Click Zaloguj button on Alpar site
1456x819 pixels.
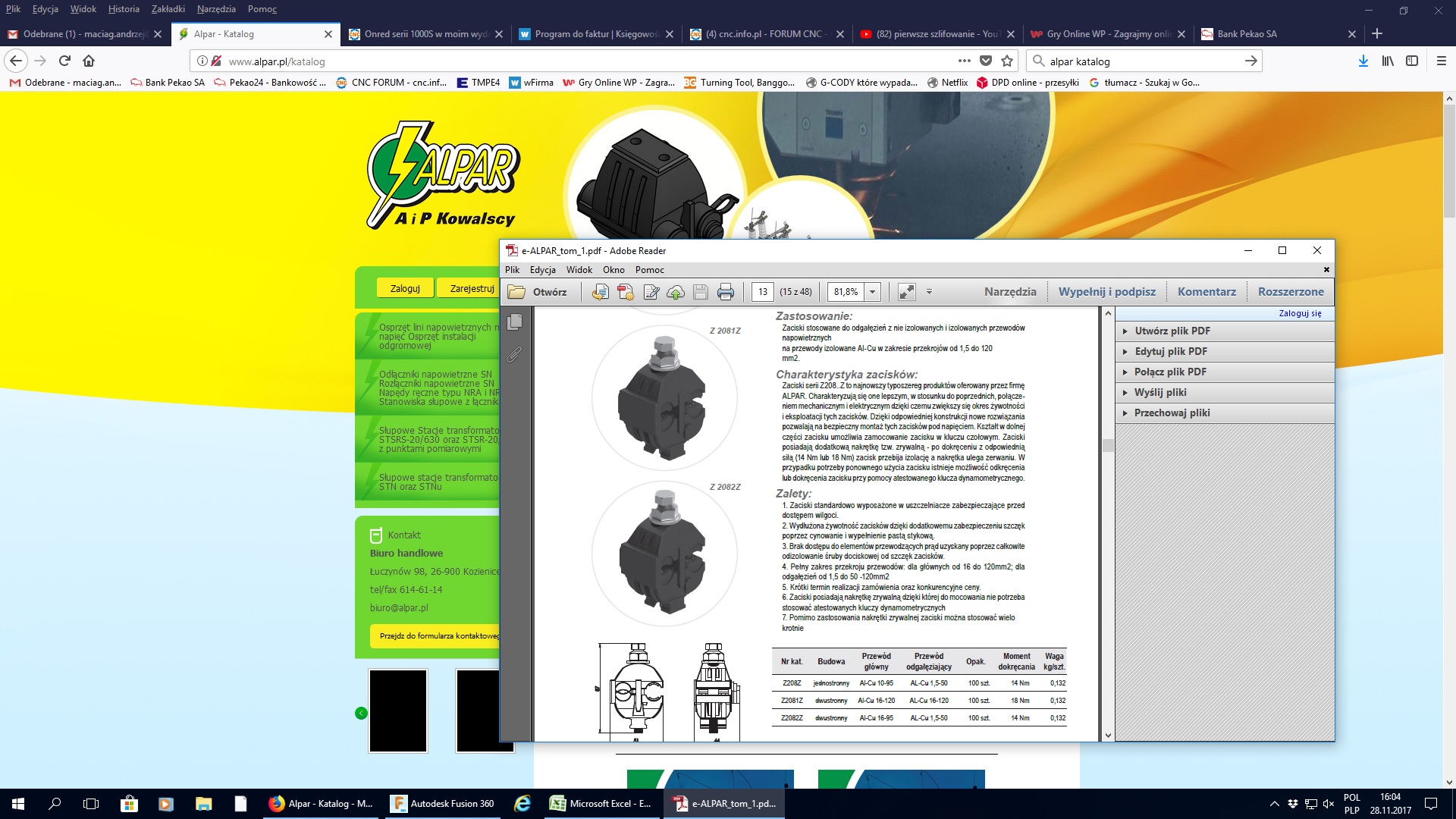(x=405, y=288)
